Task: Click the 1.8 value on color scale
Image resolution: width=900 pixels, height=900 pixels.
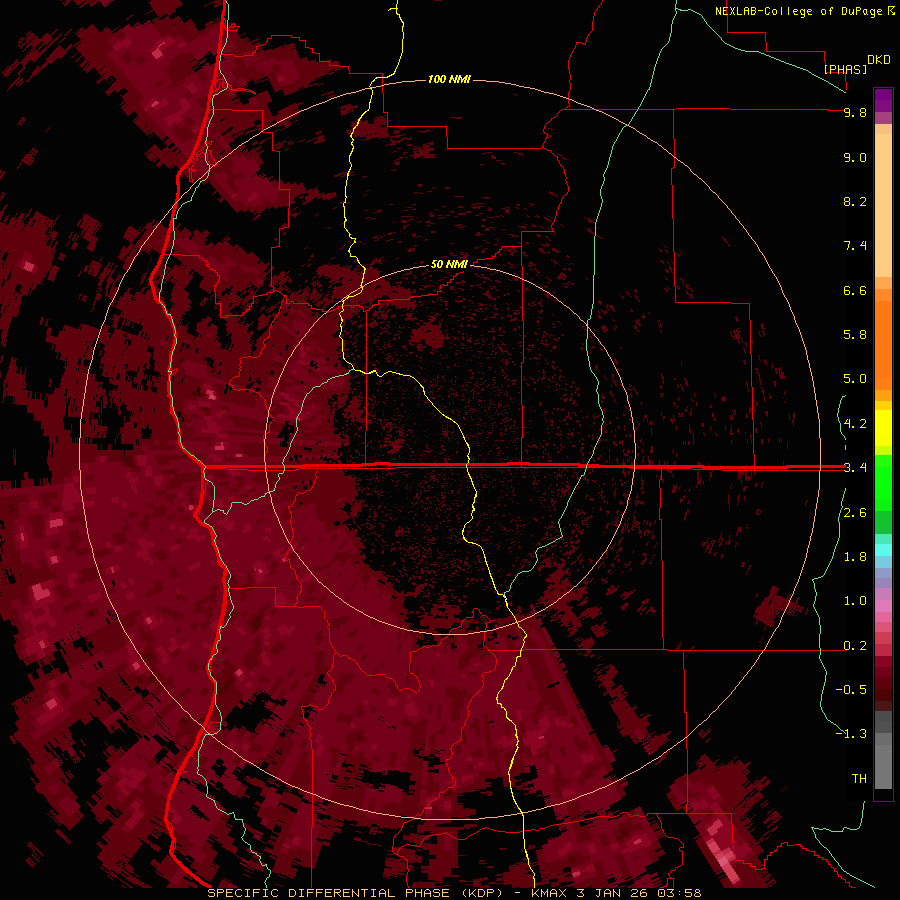Action: click(855, 557)
